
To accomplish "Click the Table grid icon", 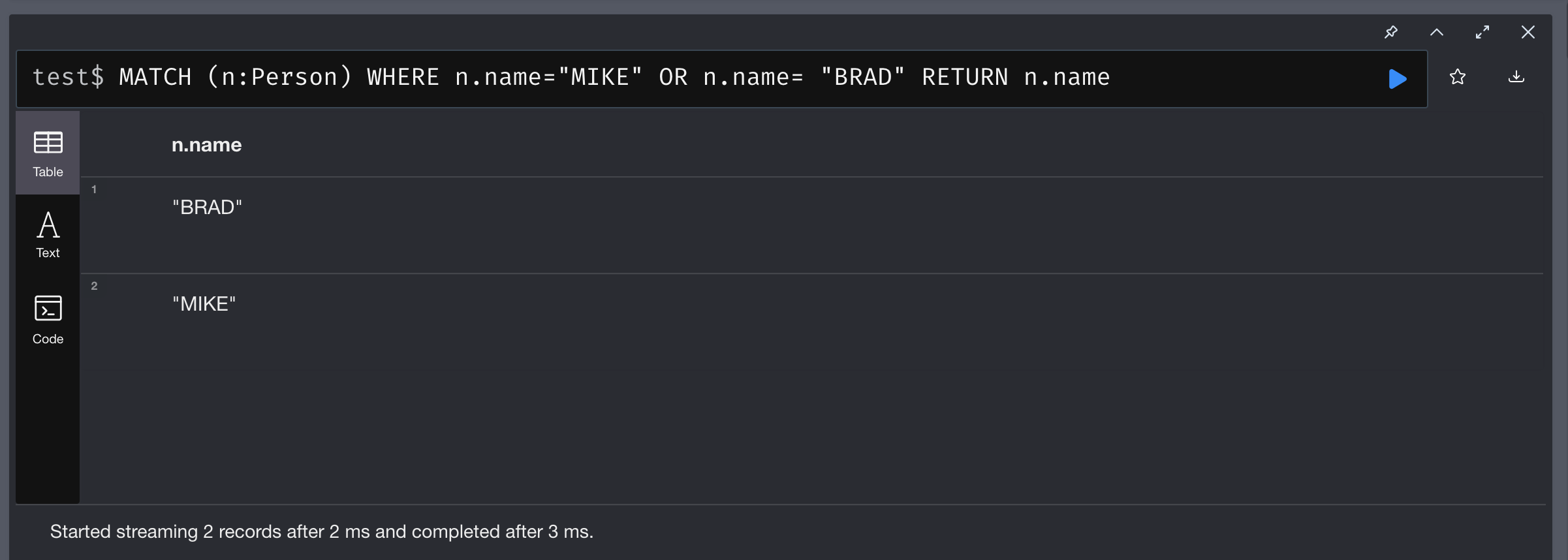I will [x=48, y=142].
